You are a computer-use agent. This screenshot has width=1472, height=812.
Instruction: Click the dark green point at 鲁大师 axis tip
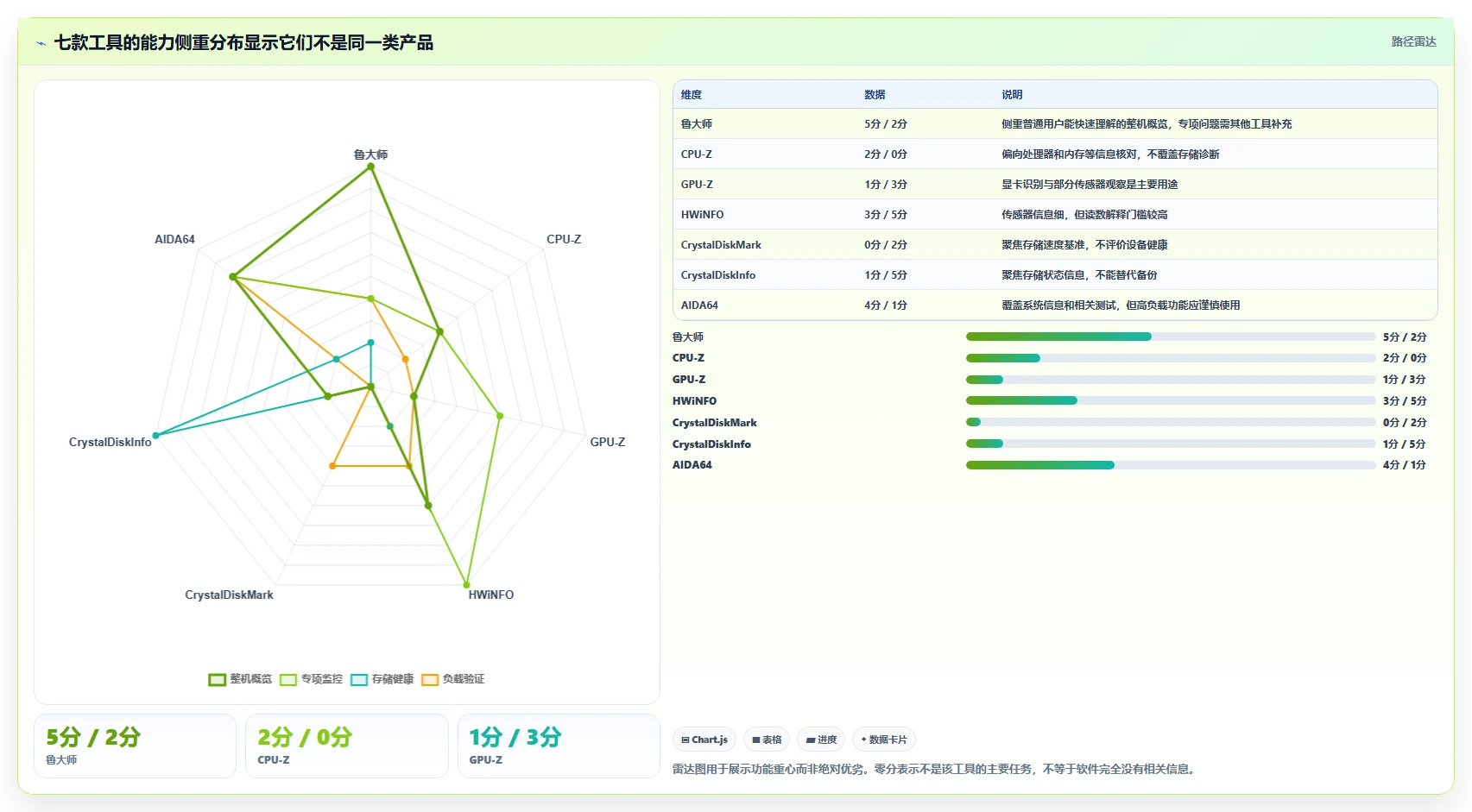(x=371, y=167)
